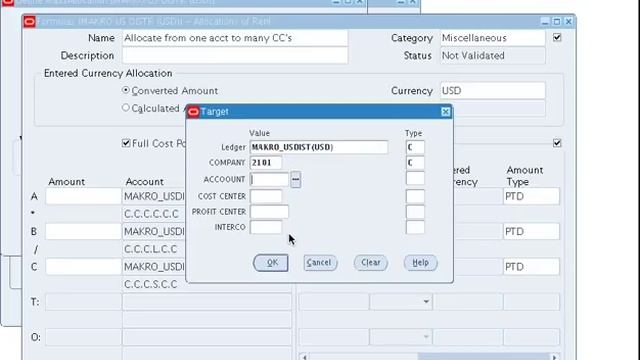The image size is (640, 360).
Task: Close the Target dialog with its X
Action: (446, 112)
